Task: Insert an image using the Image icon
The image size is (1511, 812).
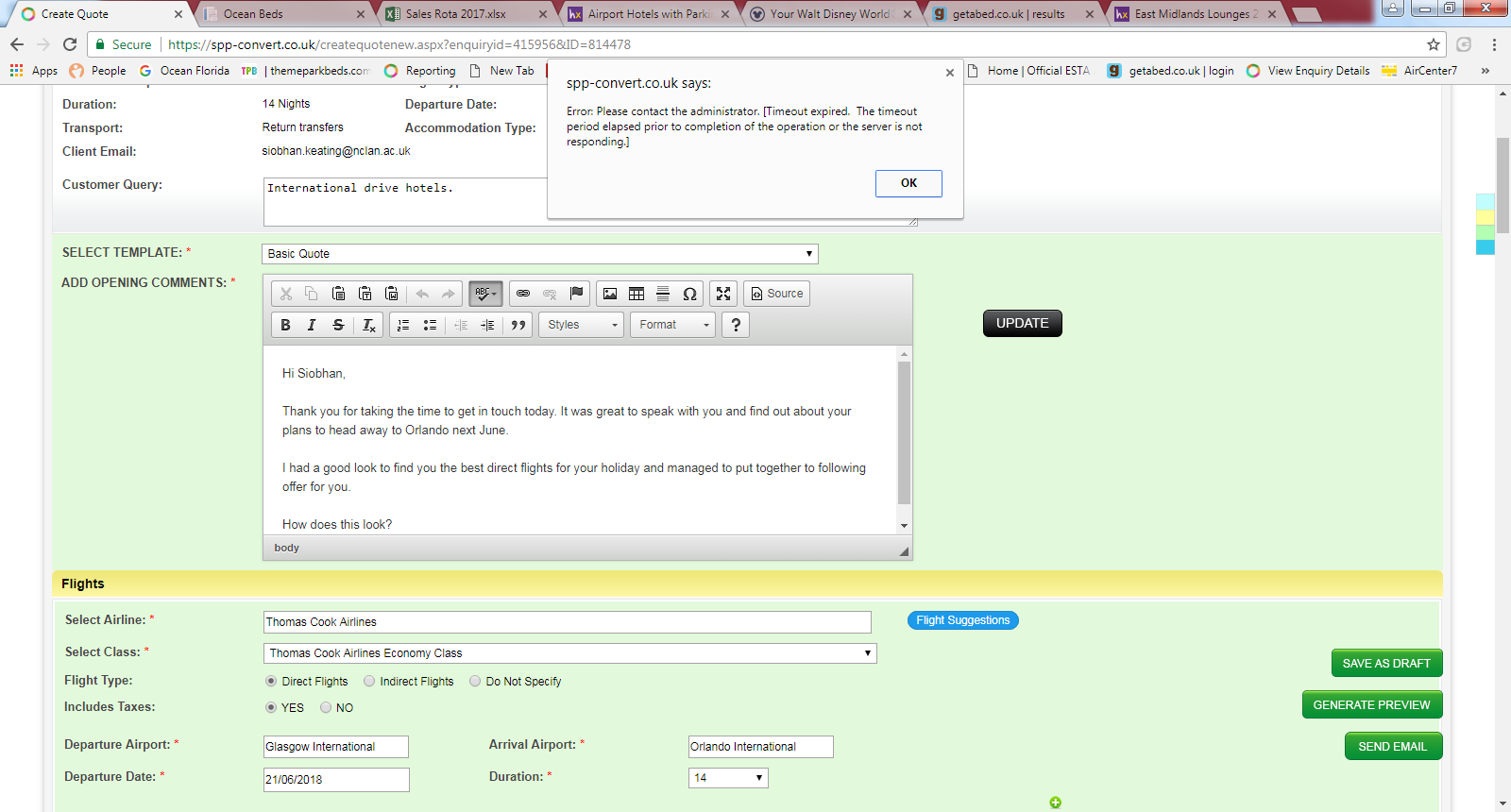Action: point(610,294)
